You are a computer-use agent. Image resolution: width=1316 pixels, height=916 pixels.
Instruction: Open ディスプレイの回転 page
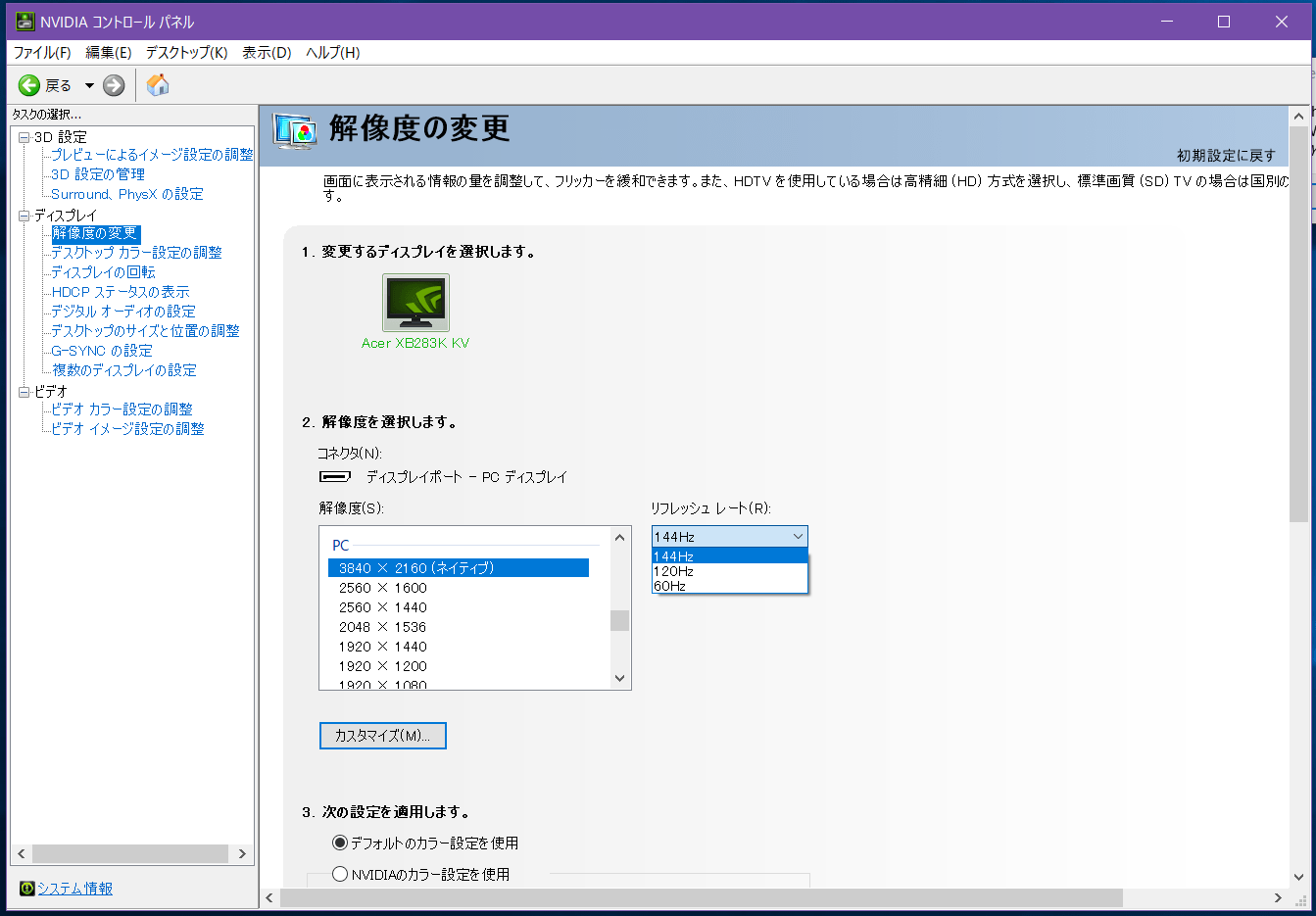coord(103,272)
